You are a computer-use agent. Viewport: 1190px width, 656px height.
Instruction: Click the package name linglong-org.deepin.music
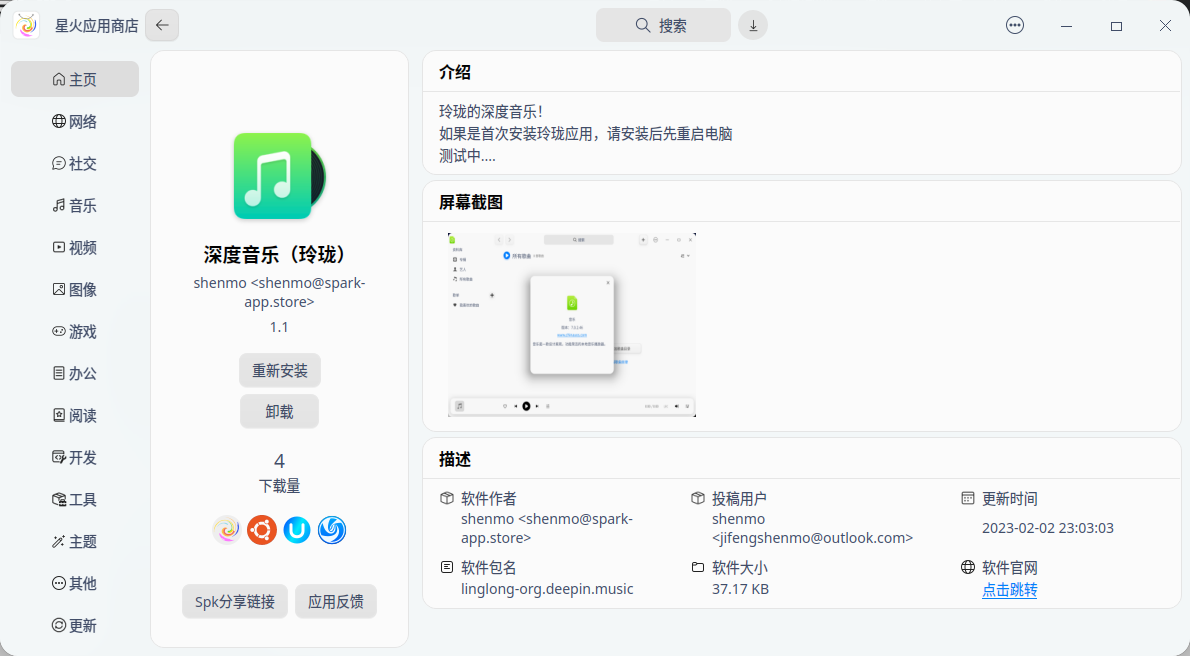tap(547, 588)
